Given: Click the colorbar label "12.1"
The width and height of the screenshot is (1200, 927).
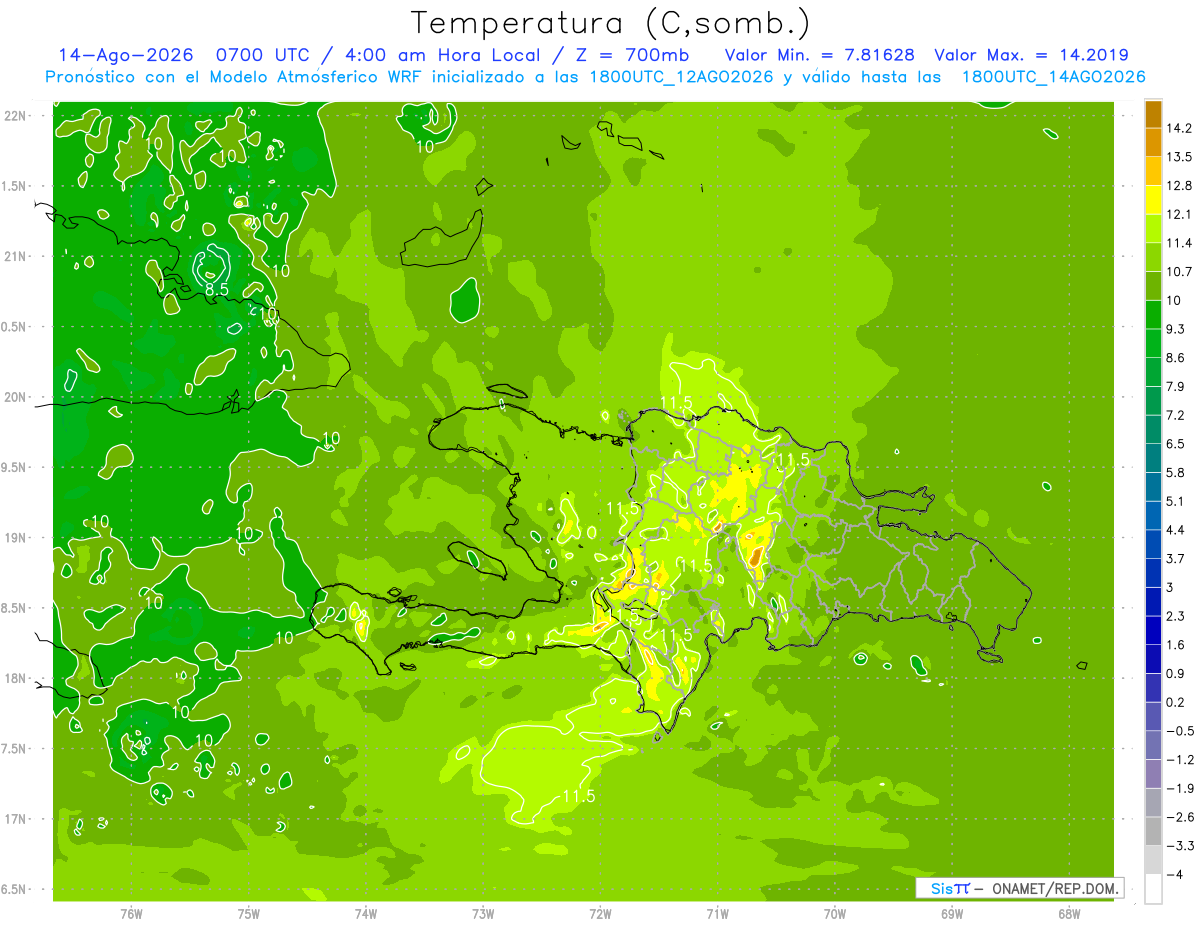Looking at the screenshot, I should (x=1178, y=214).
